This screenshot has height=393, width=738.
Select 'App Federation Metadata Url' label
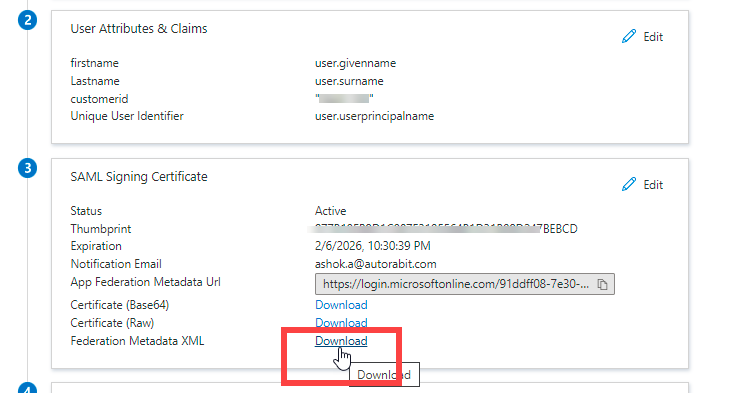point(145,282)
